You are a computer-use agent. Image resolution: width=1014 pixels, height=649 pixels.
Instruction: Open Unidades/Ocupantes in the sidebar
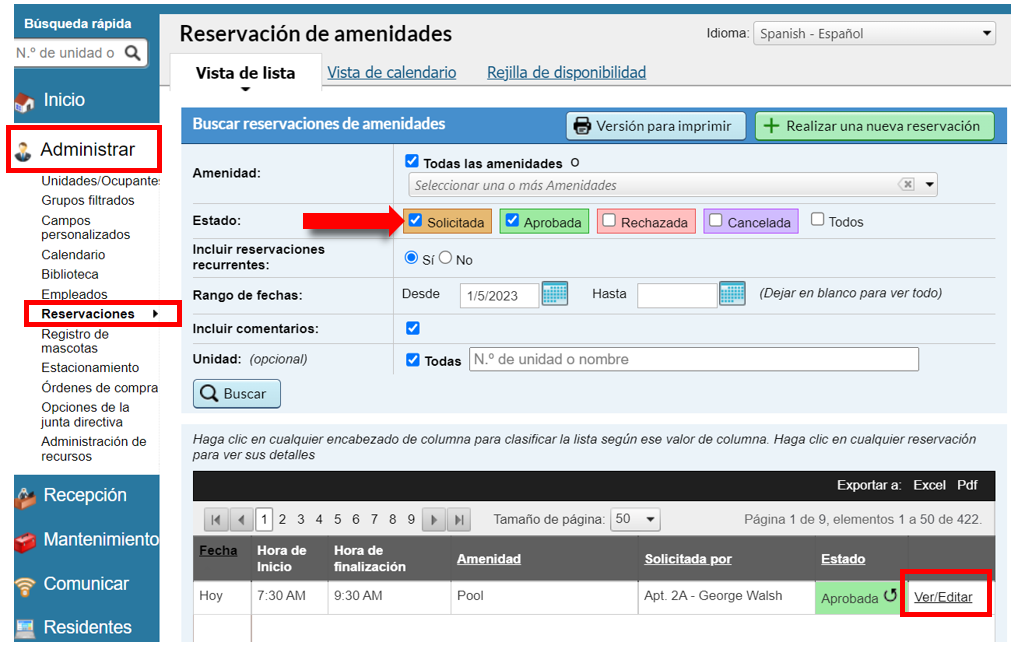click(x=100, y=180)
